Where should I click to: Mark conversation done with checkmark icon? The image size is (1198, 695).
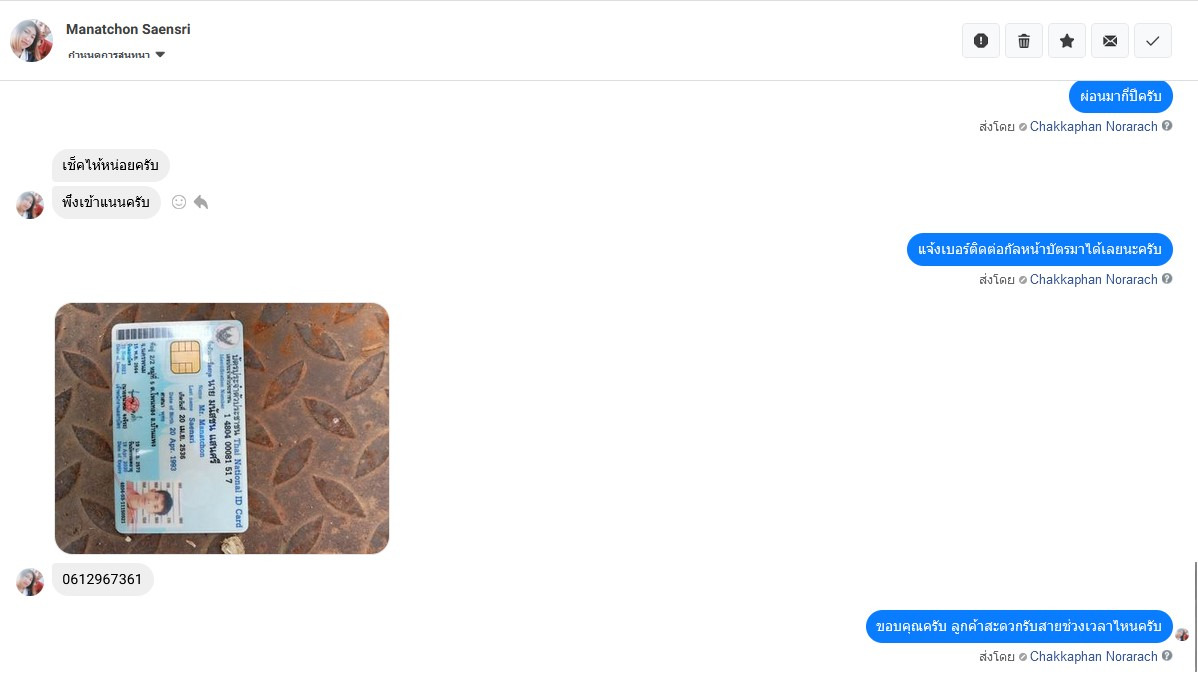pyautogui.click(x=1153, y=40)
